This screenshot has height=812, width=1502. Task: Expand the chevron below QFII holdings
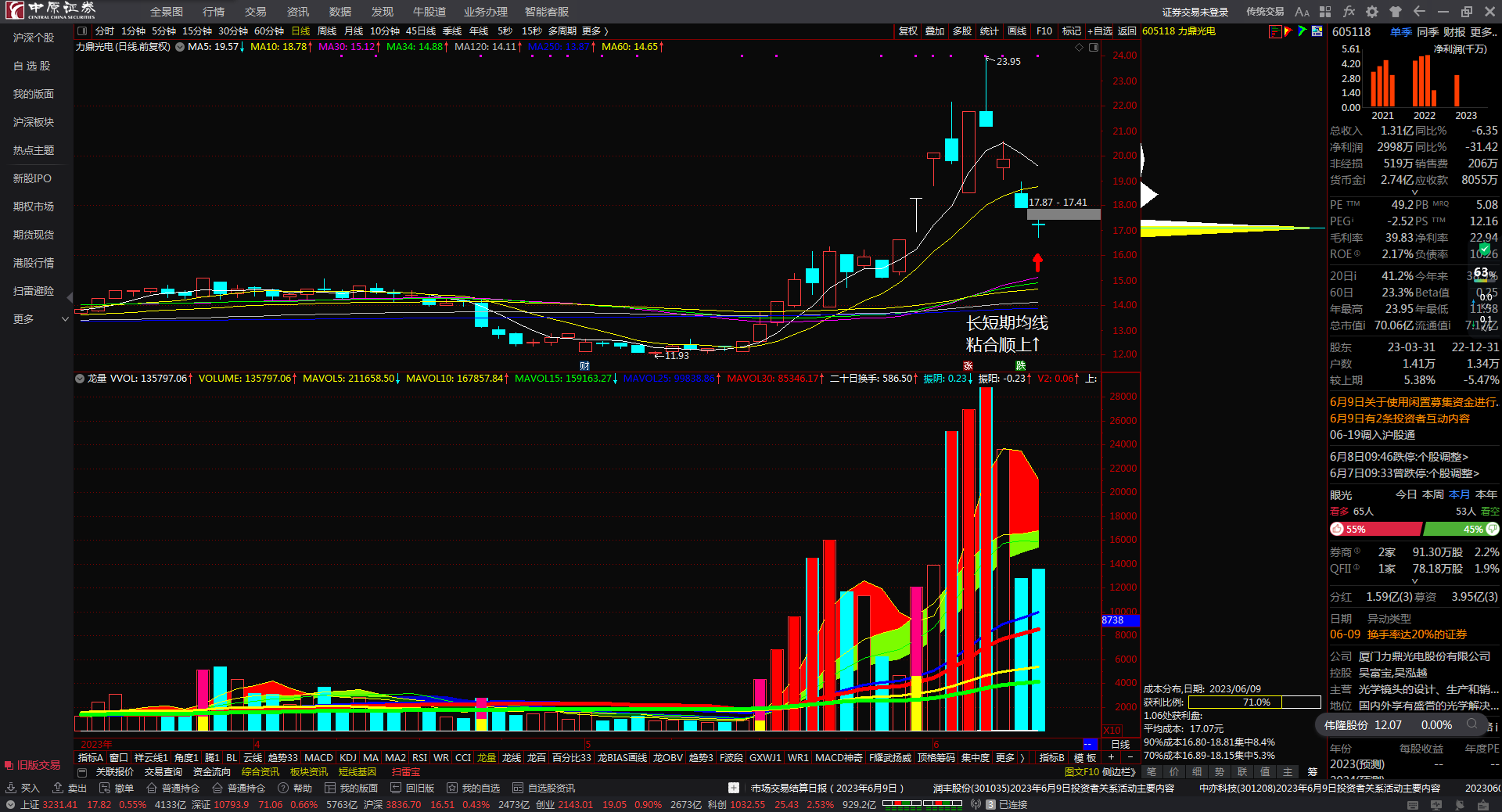click(x=1414, y=581)
